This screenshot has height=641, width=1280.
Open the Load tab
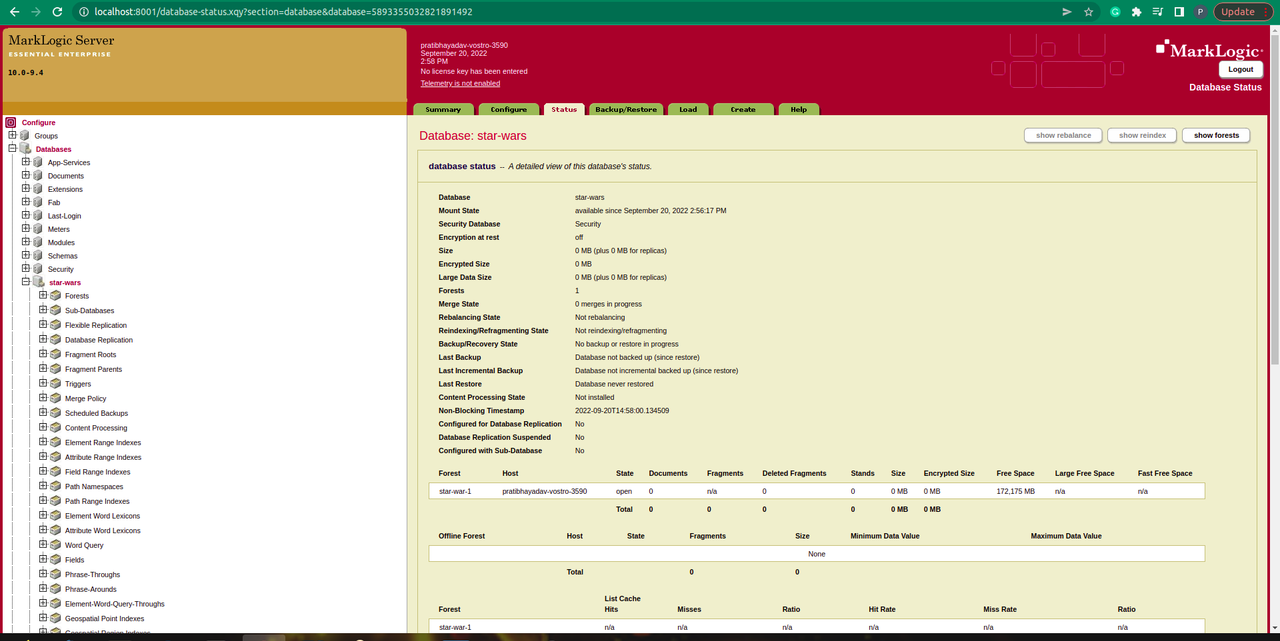688,109
